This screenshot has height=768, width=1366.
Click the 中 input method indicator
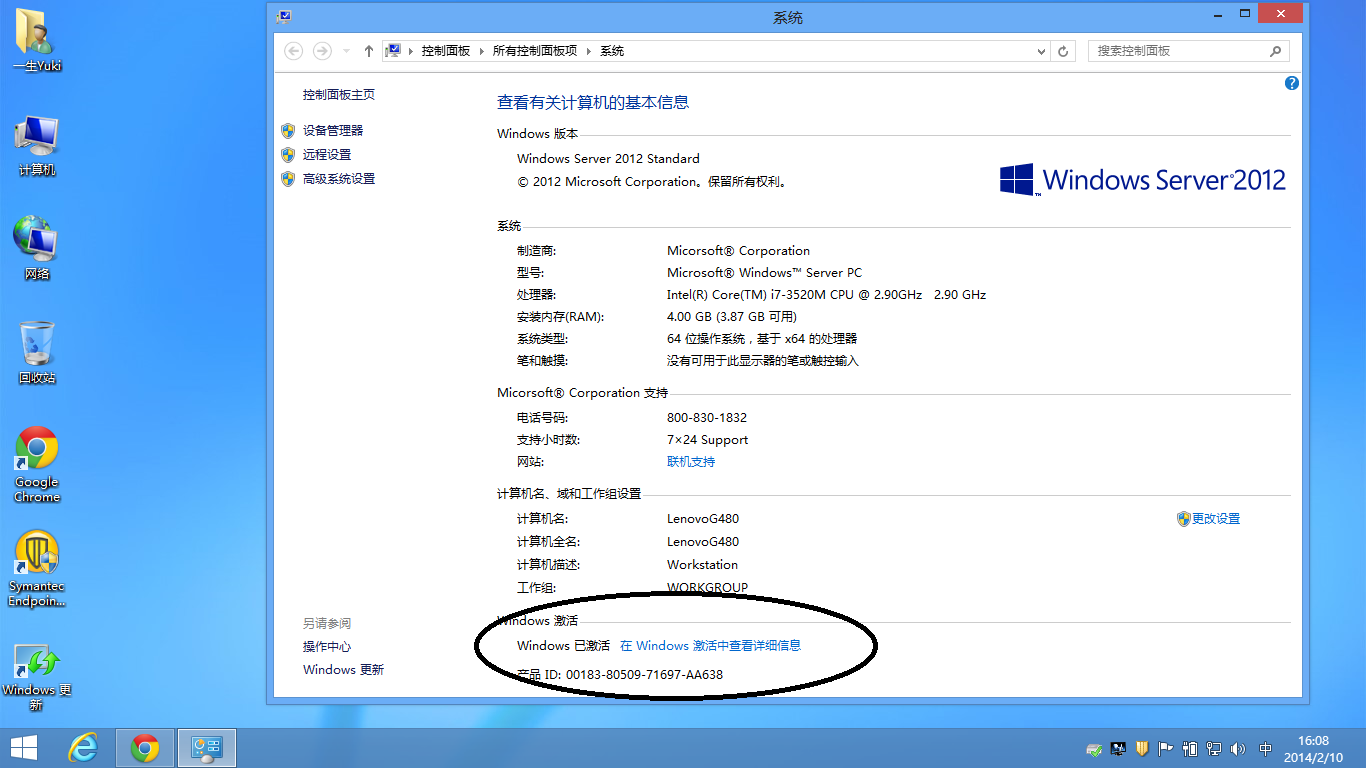click(1265, 748)
